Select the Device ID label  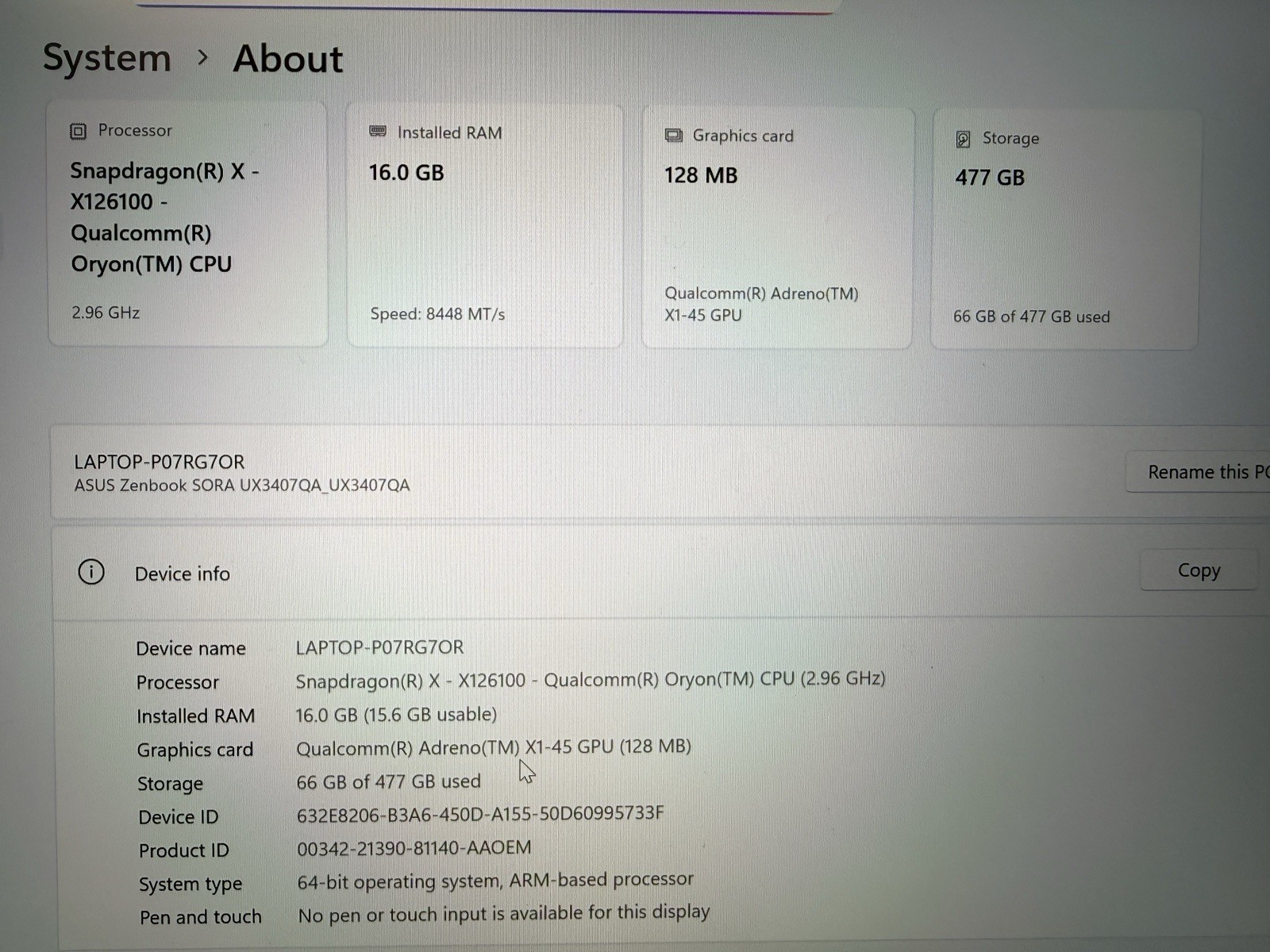click(179, 817)
